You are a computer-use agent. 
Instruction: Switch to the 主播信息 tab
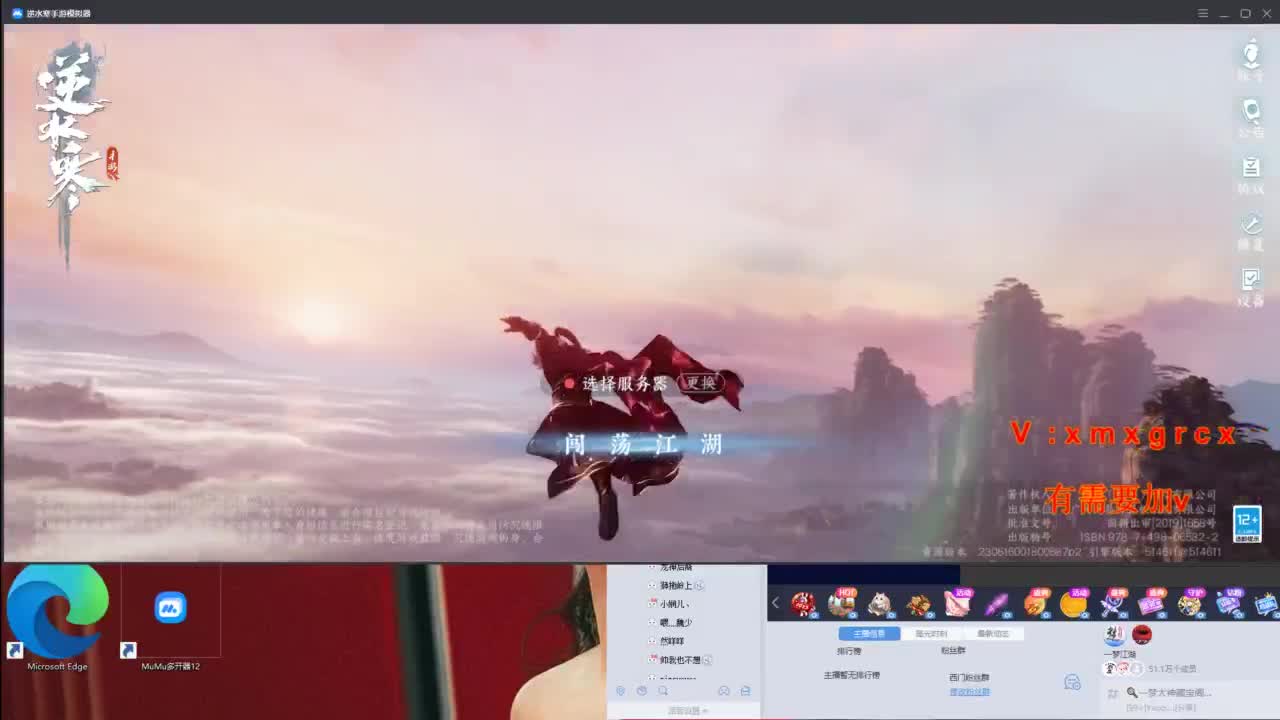(x=868, y=634)
